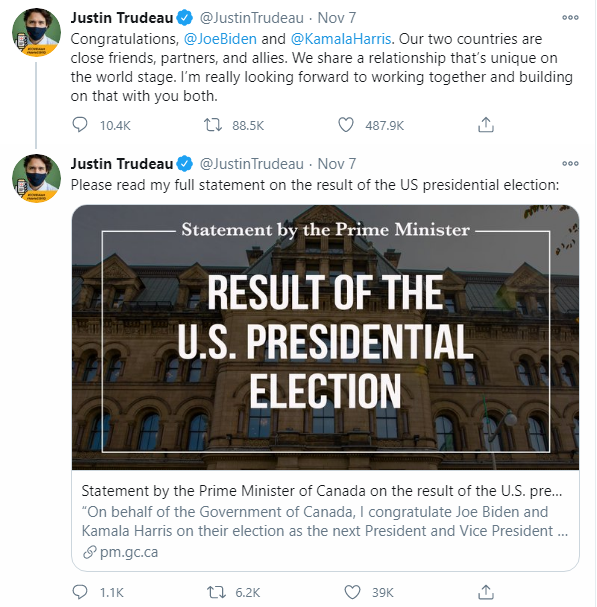Click Justin Trudeau's avatar on second tweet
Viewport: 597px width, 607px height.
[x=36, y=178]
